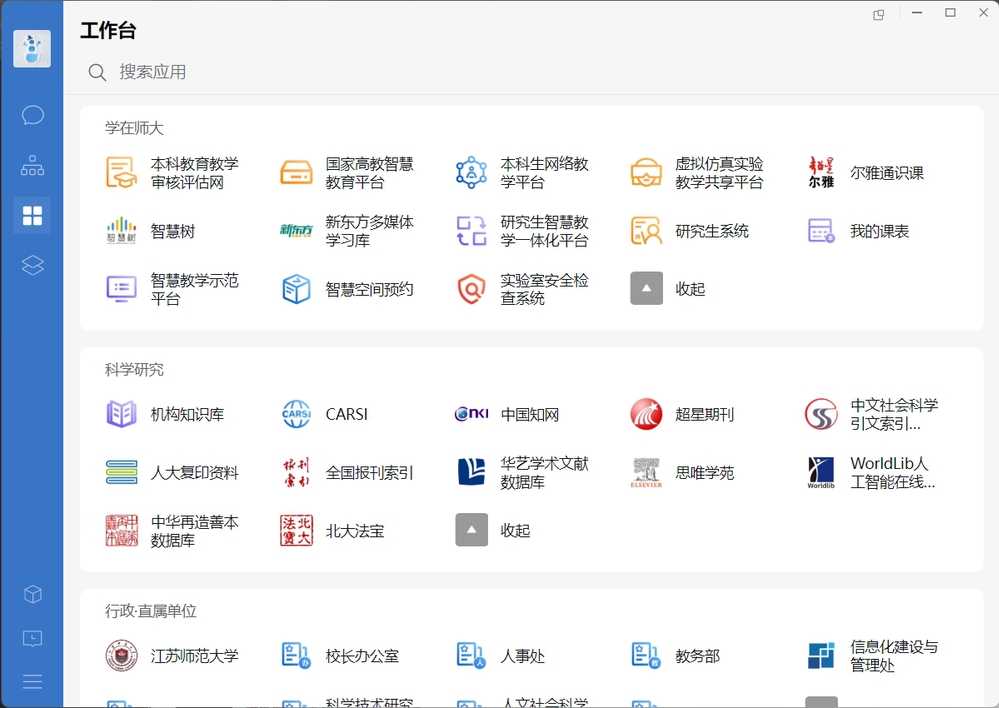
Task: Launch 尔雅通识课 app
Action: [821, 172]
